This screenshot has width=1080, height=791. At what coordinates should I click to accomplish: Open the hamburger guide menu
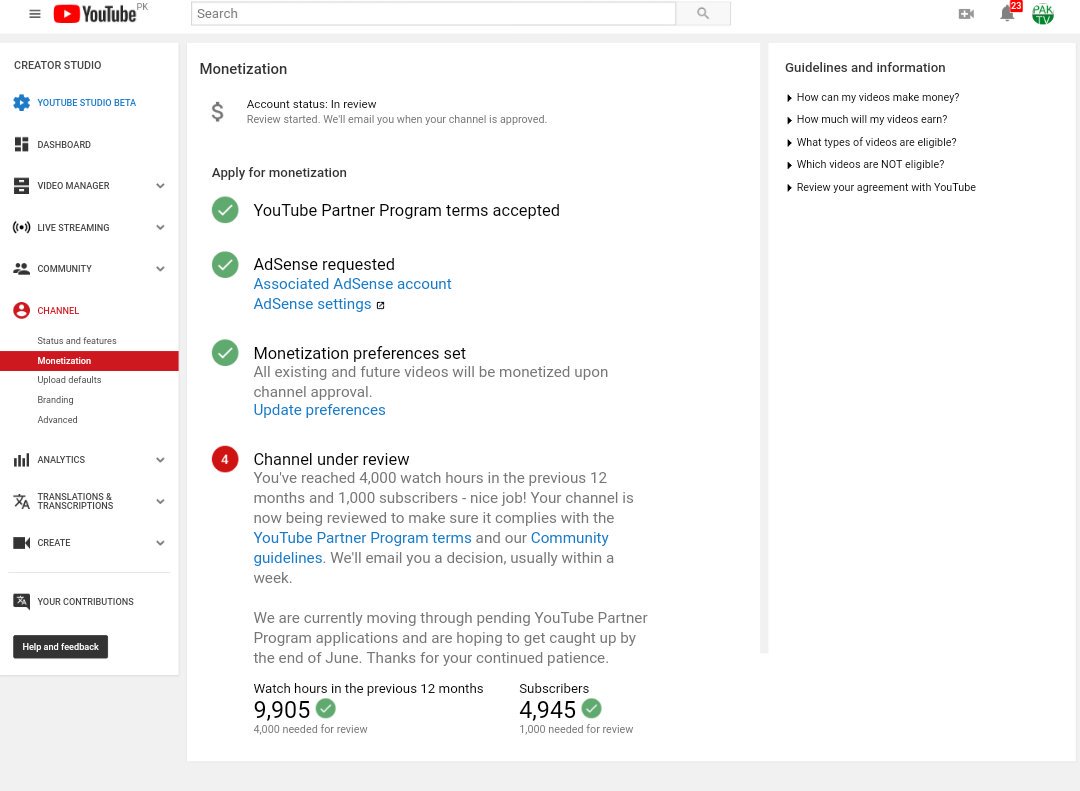click(x=34, y=14)
